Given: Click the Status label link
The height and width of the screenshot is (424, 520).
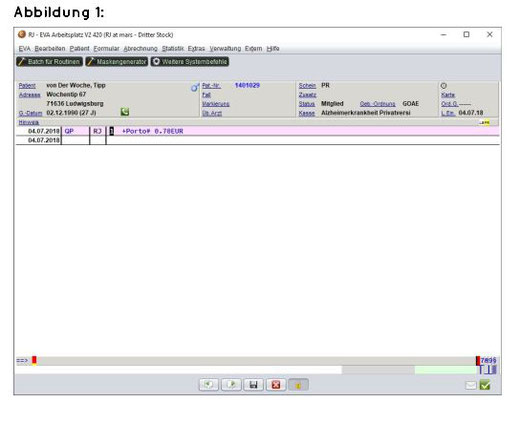Looking at the screenshot, I should coord(307,104).
